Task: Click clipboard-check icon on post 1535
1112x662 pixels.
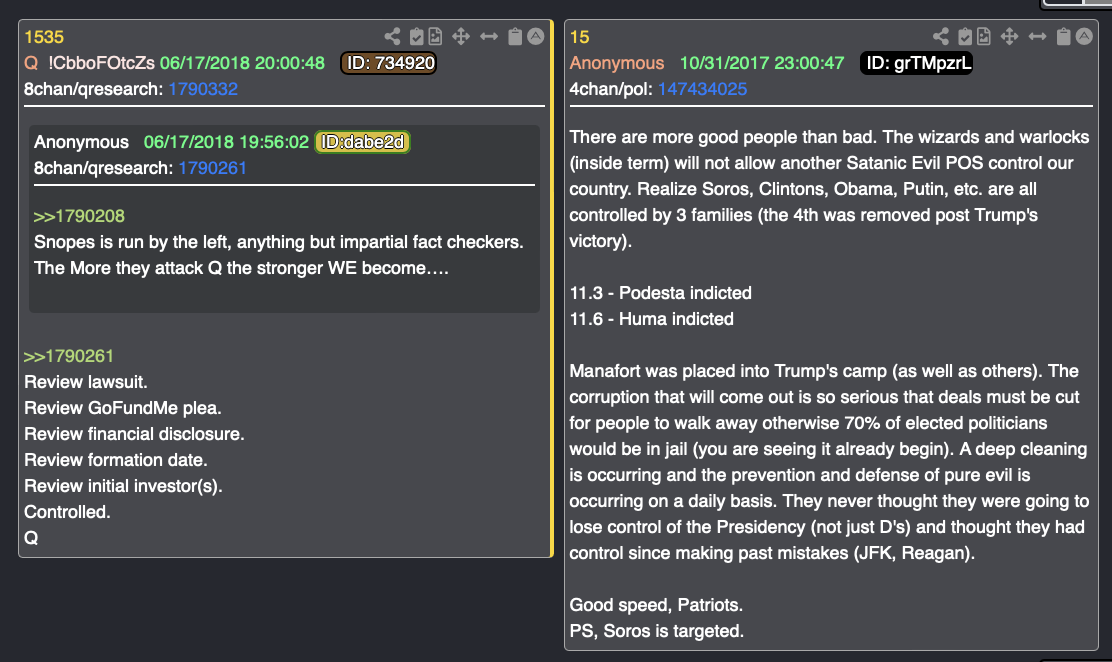Action: click(x=417, y=37)
